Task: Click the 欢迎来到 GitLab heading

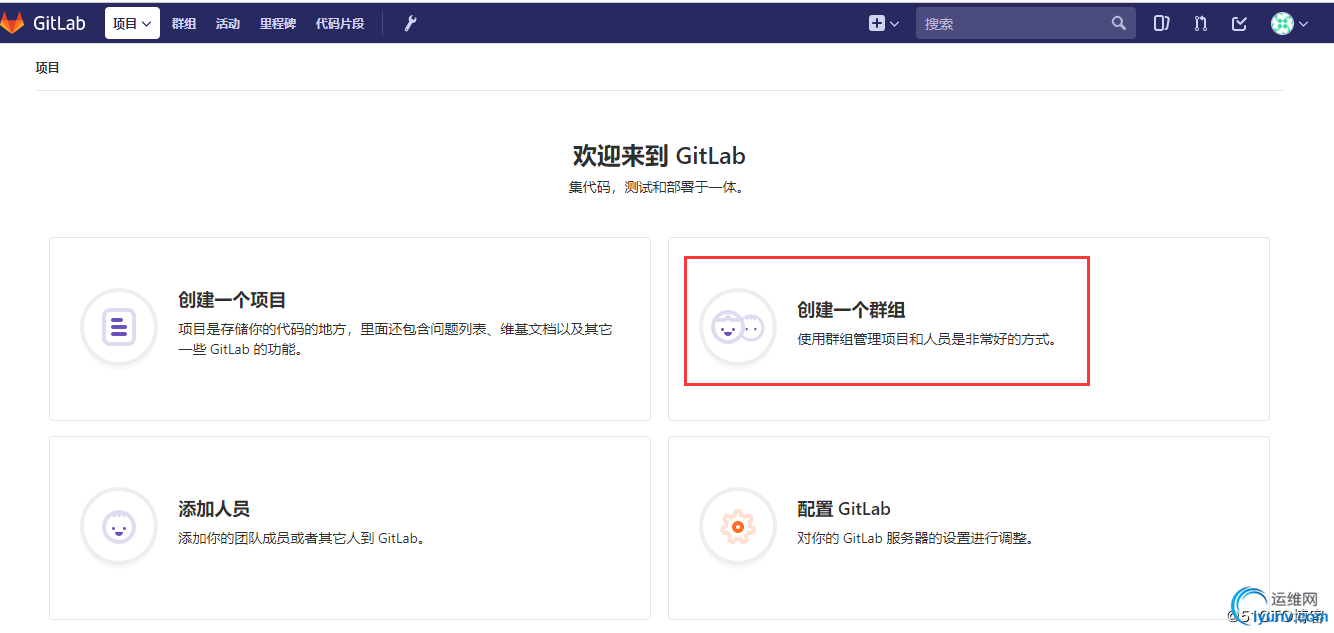Action: coord(659,156)
